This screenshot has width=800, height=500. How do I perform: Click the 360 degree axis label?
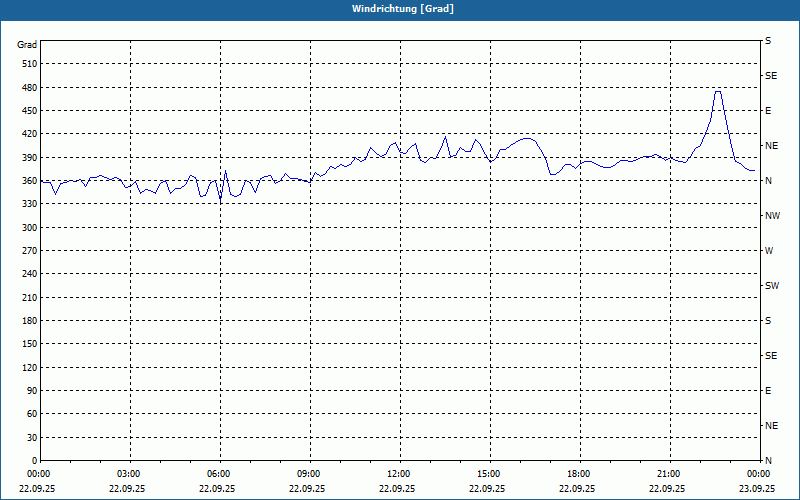point(30,181)
